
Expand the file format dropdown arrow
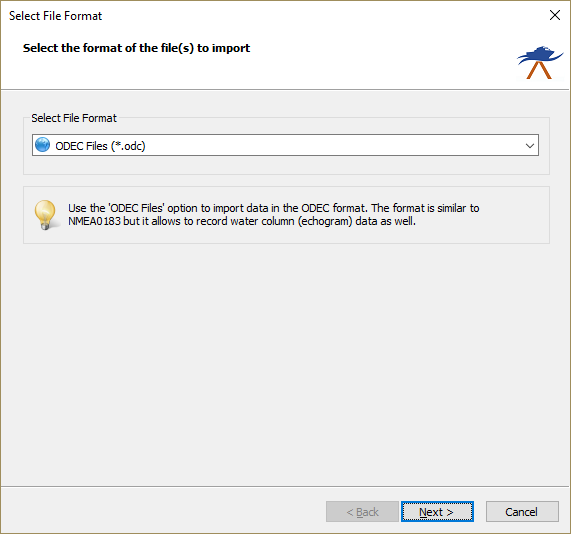(529, 146)
